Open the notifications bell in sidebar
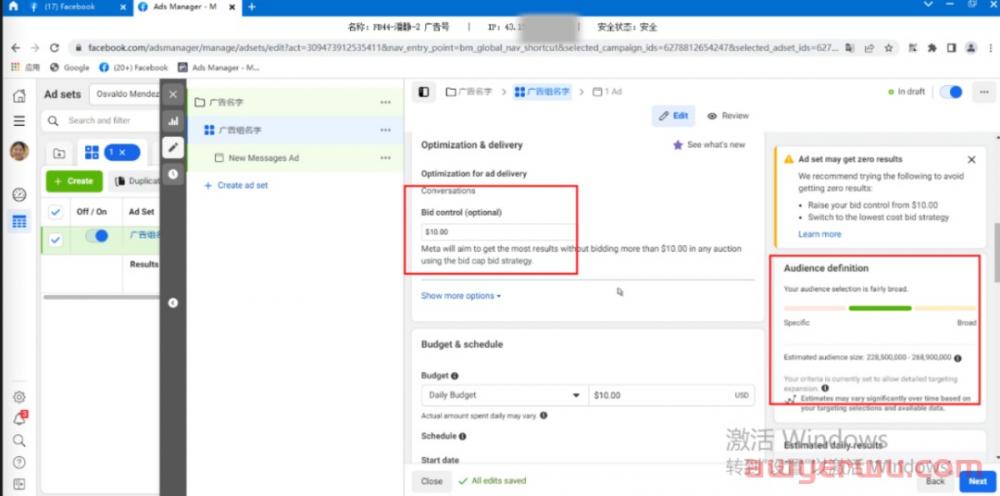Screen dimensions: 1000x496 pyautogui.click(x=20, y=418)
